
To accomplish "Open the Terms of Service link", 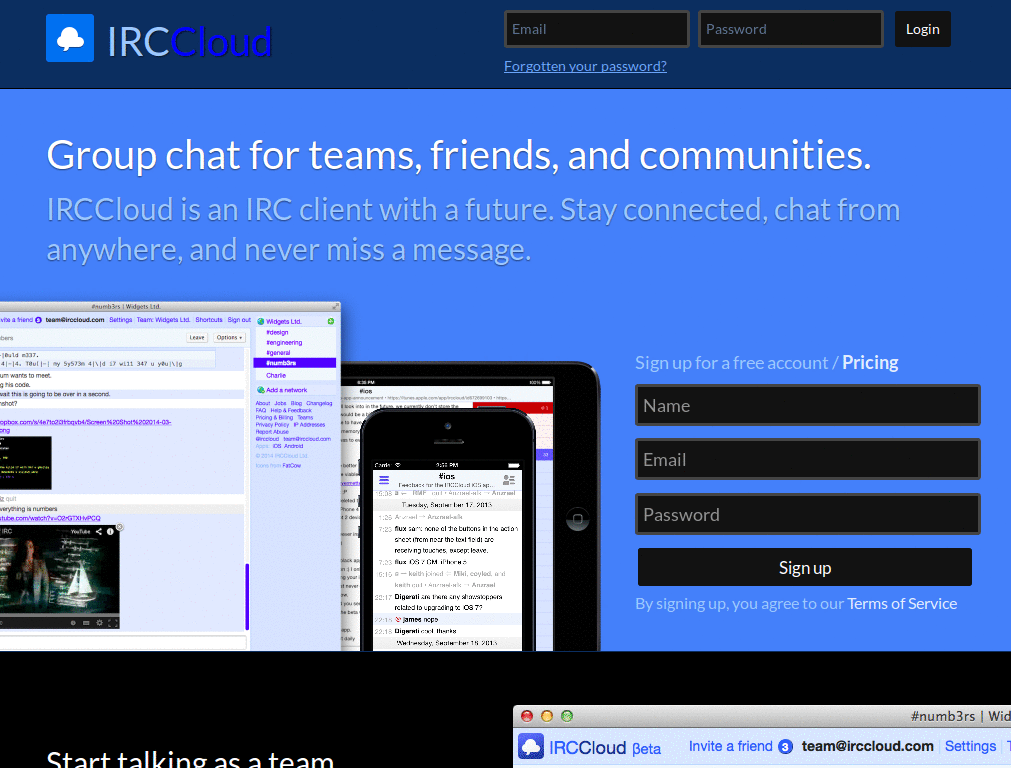I will pos(902,603).
